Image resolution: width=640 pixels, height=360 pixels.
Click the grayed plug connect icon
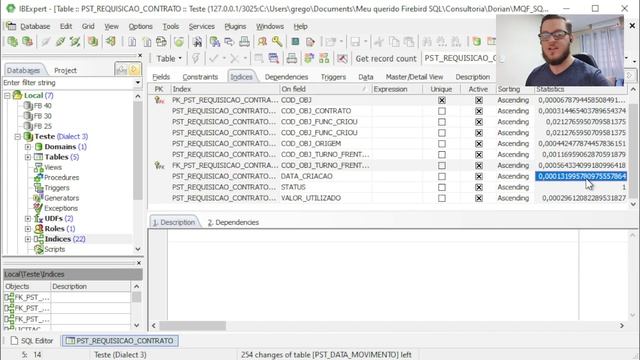tap(46, 41)
